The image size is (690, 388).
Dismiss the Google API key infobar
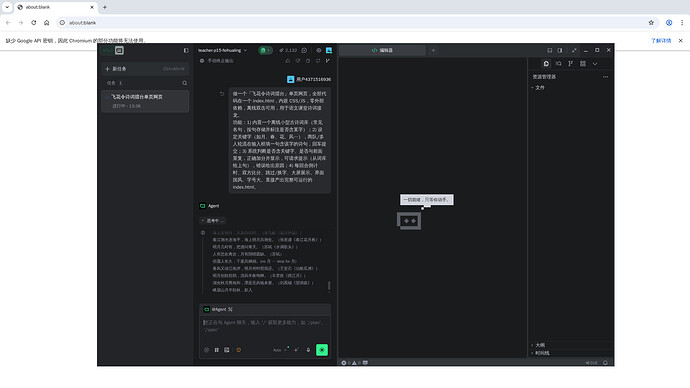pos(680,40)
